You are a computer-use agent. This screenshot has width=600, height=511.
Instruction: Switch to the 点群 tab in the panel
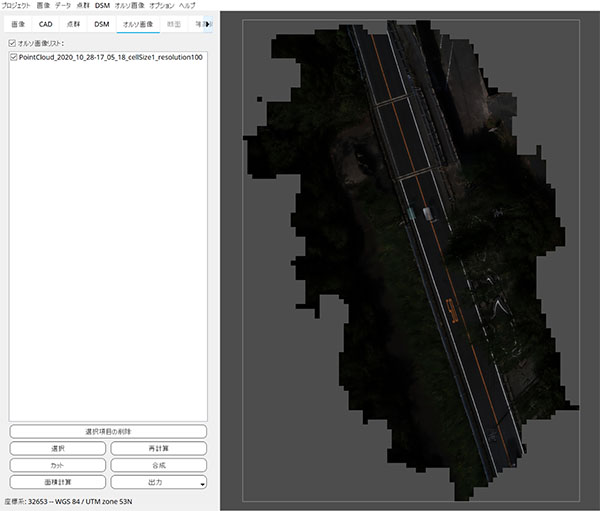pyautogui.click(x=74, y=23)
